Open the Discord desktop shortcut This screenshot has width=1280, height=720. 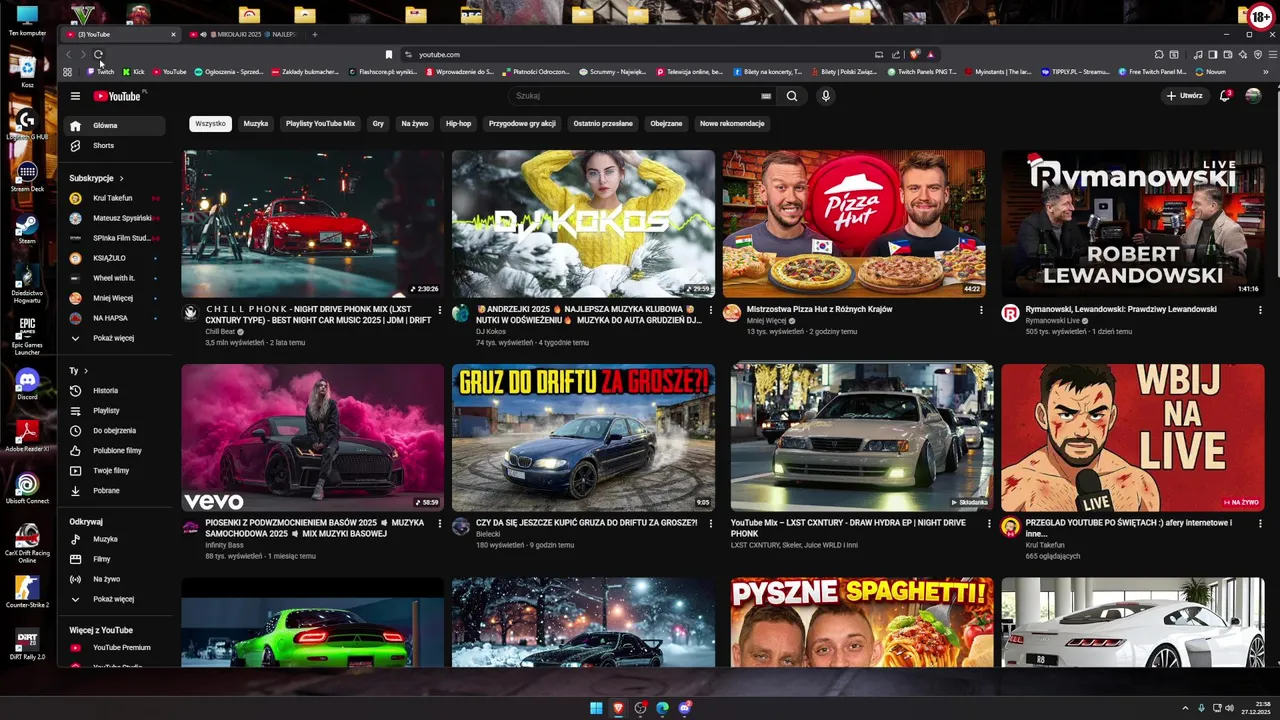point(27,384)
